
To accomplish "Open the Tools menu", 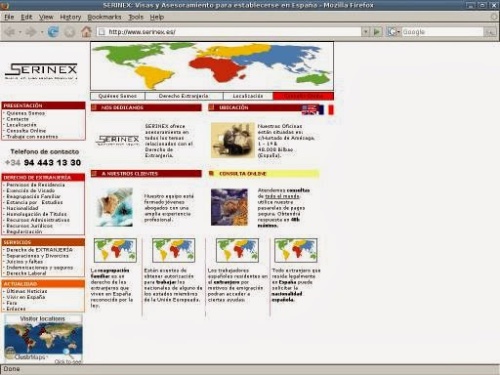I will pyautogui.click(x=136, y=17).
